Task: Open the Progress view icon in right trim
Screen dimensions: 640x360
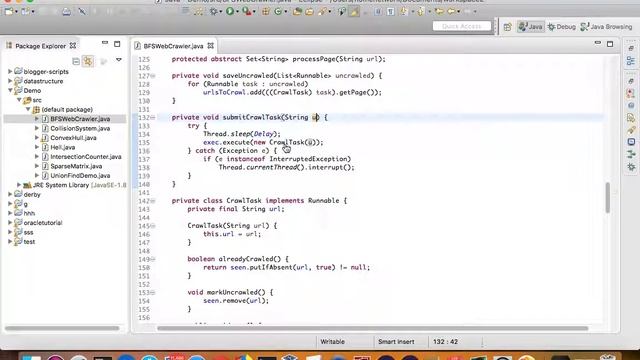Action: (x=631, y=154)
